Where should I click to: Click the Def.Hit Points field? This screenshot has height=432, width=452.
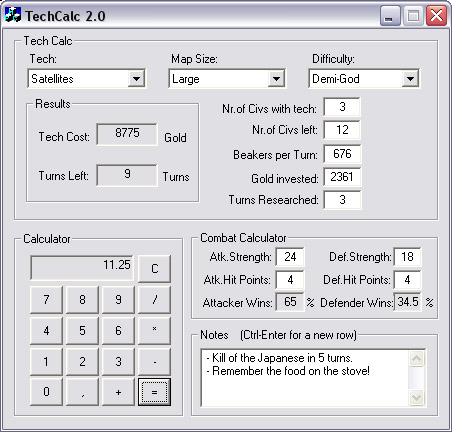point(407,280)
